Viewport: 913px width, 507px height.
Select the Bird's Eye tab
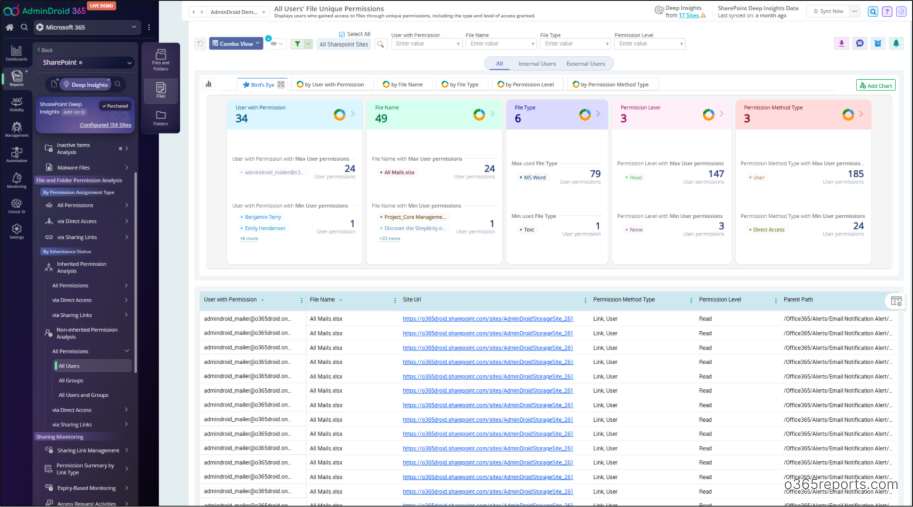263,84
